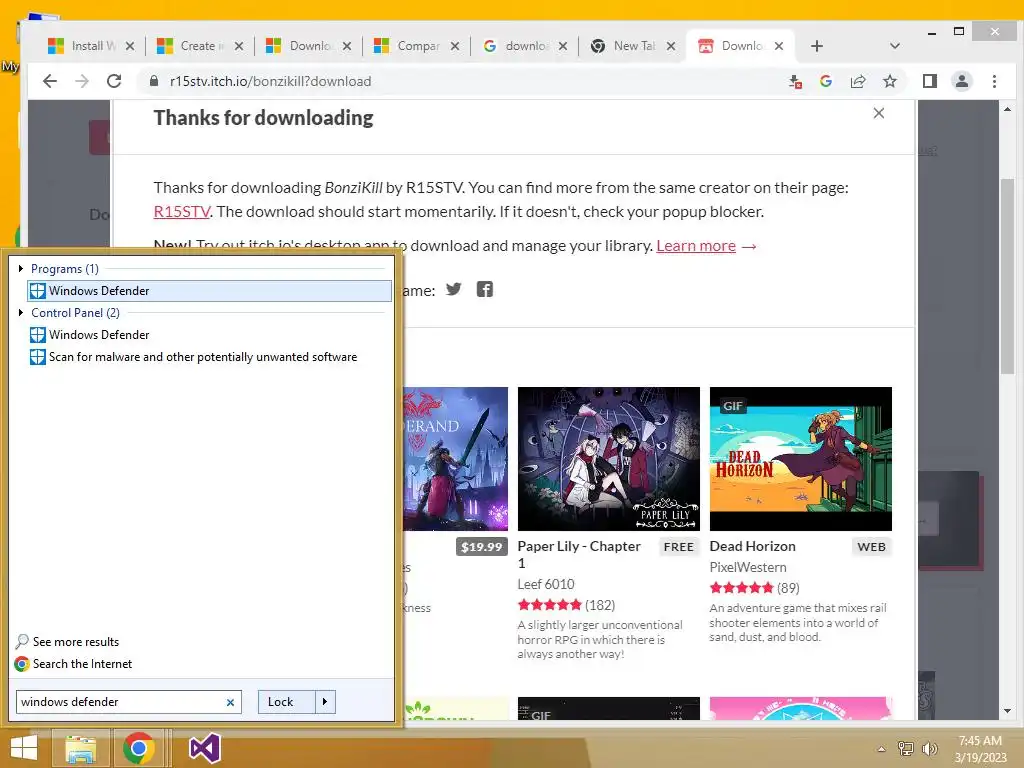1024x768 pixels.
Task: Open the Leef 6010 author link
Action: [x=546, y=584]
